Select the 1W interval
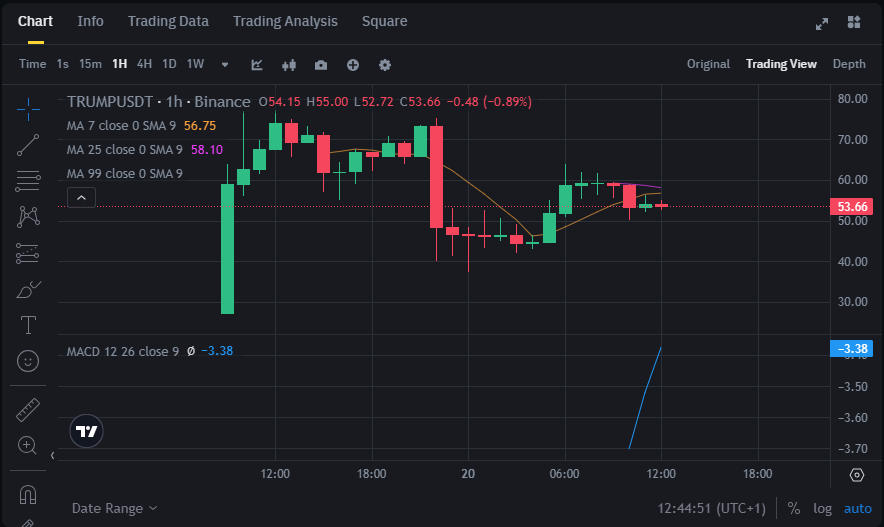Viewport: 884px width, 527px height. tap(195, 64)
